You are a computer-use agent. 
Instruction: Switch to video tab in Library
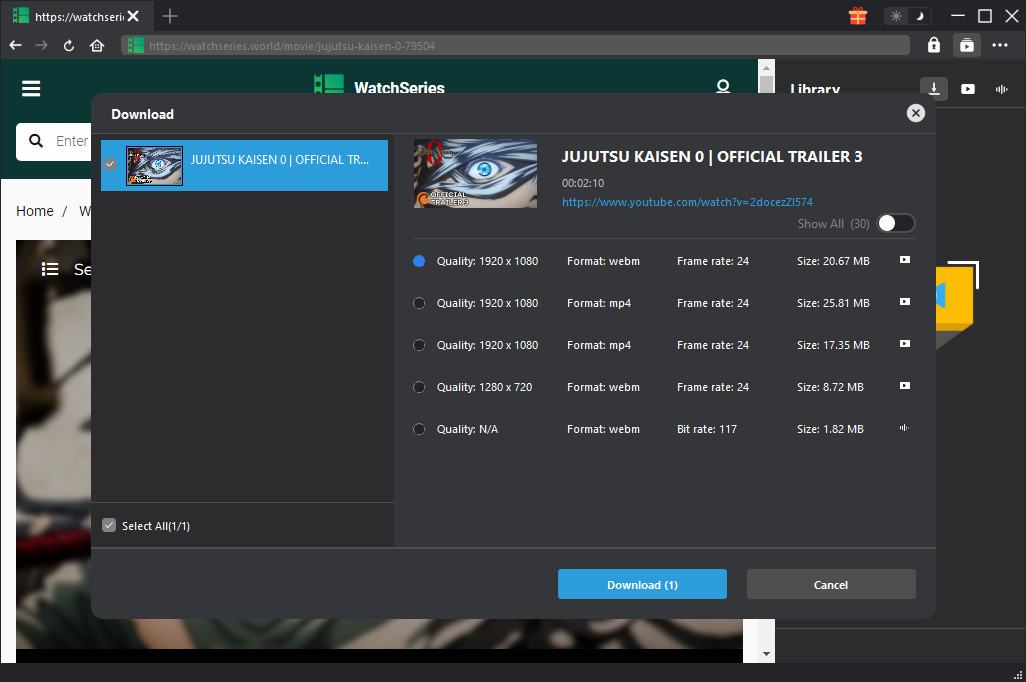(x=968, y=89)
